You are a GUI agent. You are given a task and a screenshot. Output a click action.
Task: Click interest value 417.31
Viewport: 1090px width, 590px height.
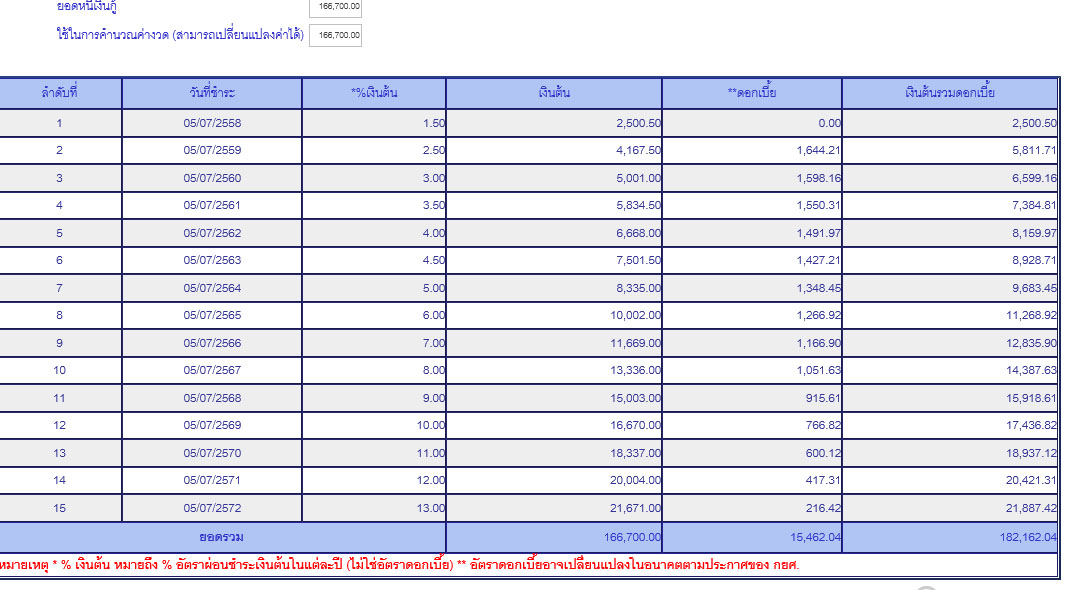(823, 480)
